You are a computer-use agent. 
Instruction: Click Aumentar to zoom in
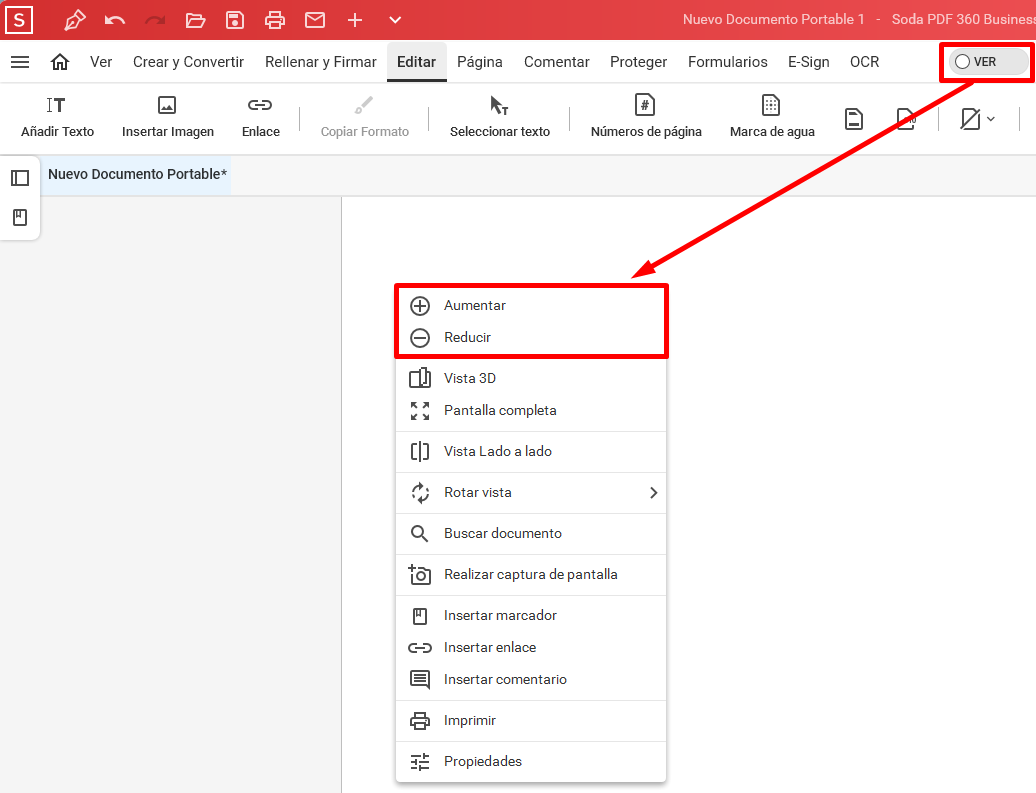pyautogui.click(x=475, y=305)
